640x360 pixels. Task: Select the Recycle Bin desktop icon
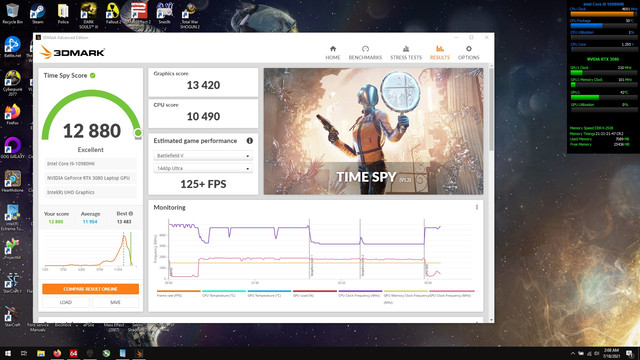coord(13,13)
